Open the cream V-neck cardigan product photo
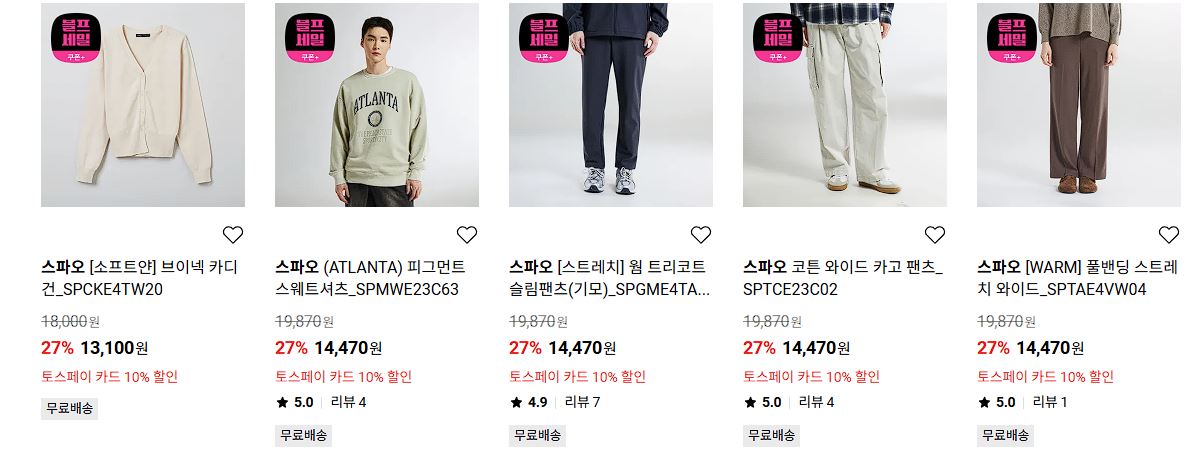This screenshot has width=1195, height=450. click(143, 104)
